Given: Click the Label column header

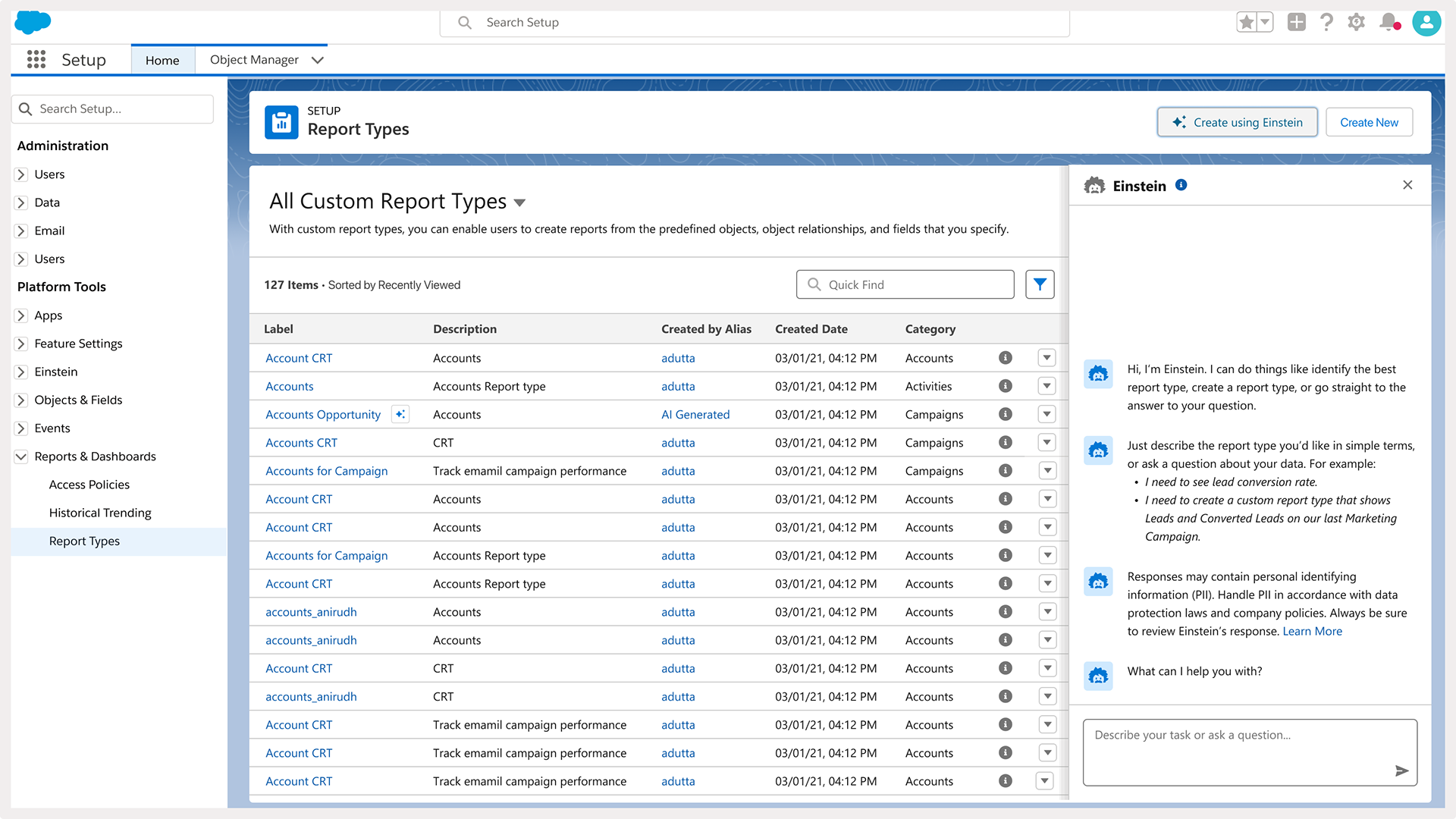Looking at the screenshot, I should 278,329.
